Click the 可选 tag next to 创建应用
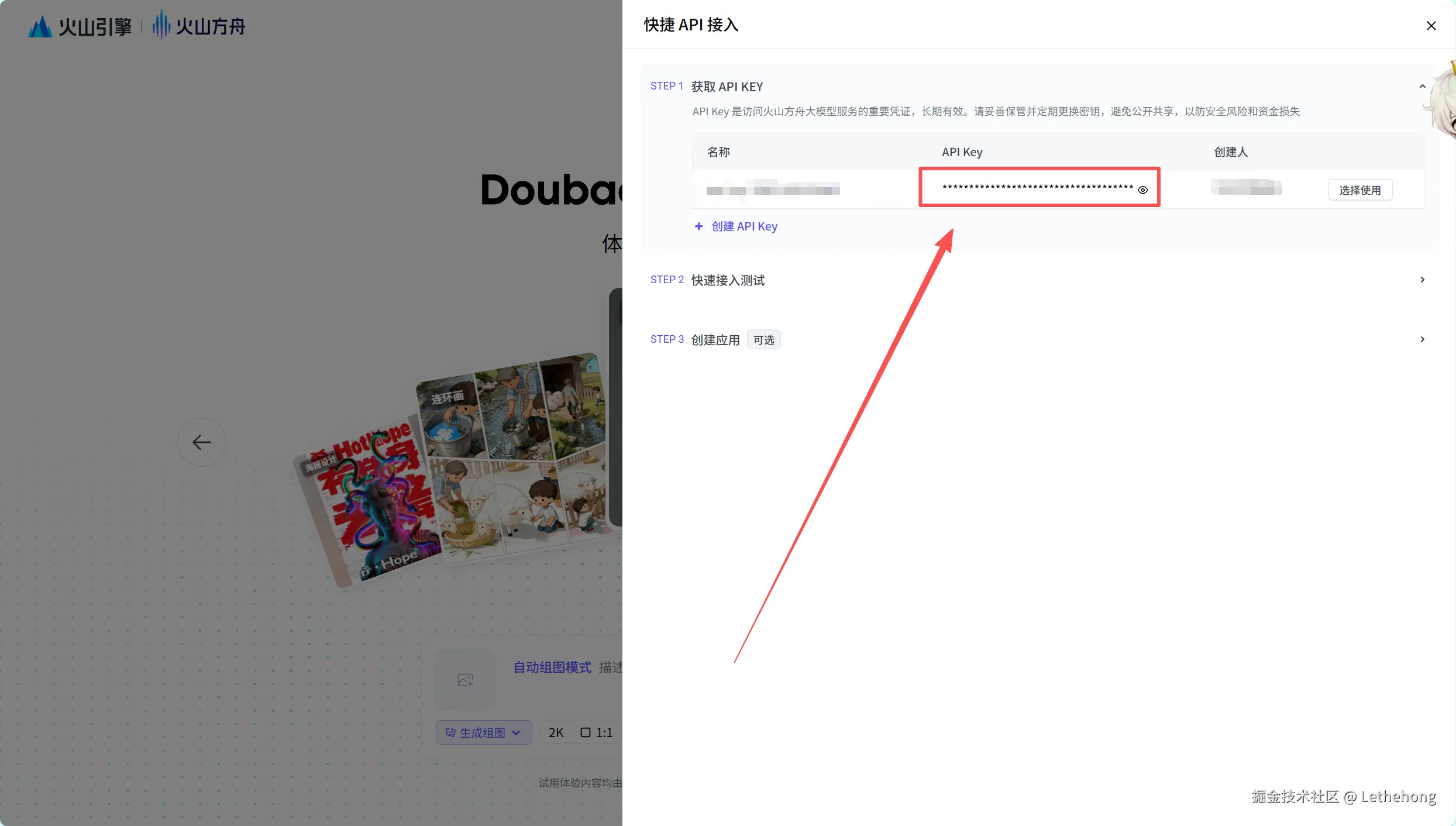Screen dimensions: 1456x826 click(x=763, y=340)
